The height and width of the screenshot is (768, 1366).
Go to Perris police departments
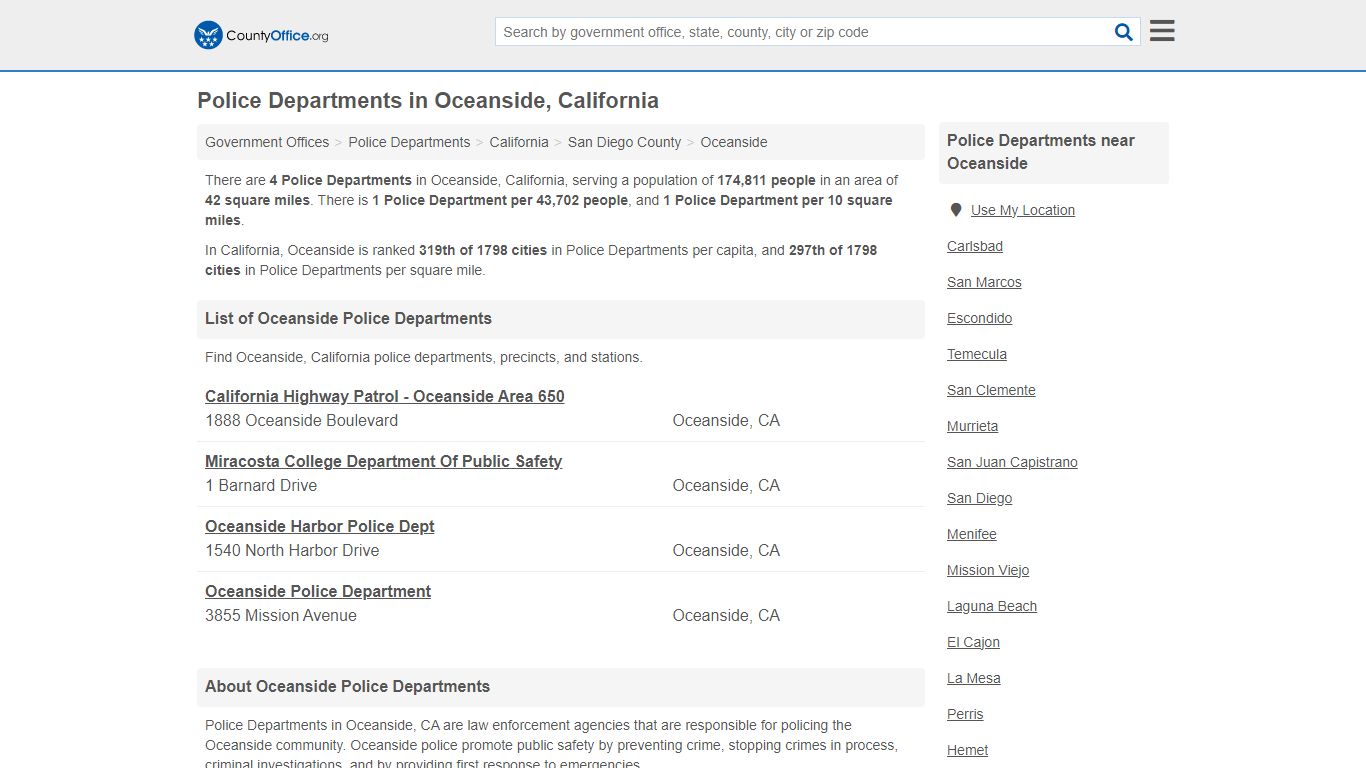(x=965, y=714)
